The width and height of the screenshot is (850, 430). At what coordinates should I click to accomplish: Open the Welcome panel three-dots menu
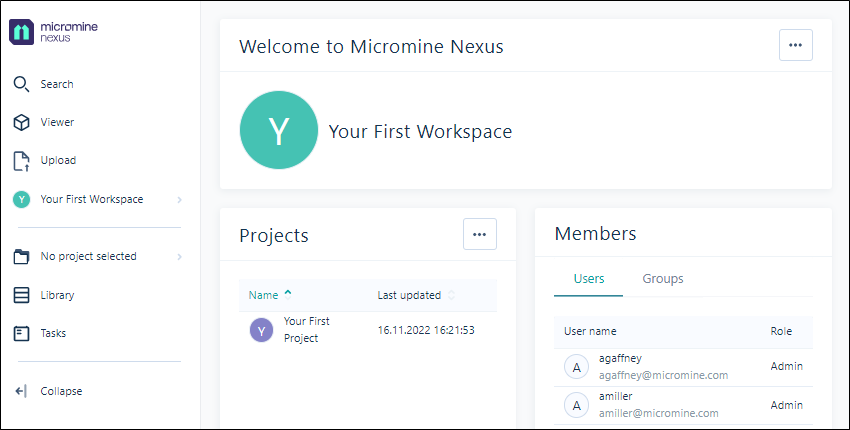[795, 45]
